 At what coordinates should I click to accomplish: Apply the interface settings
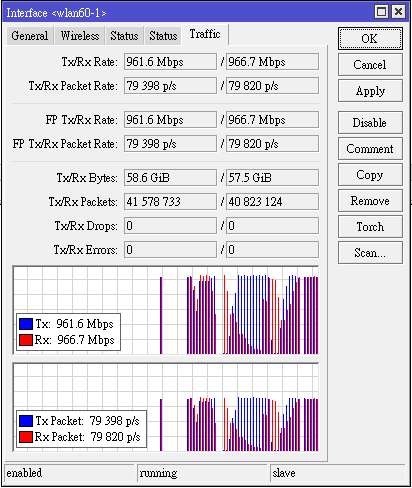[x=370, y=91]
